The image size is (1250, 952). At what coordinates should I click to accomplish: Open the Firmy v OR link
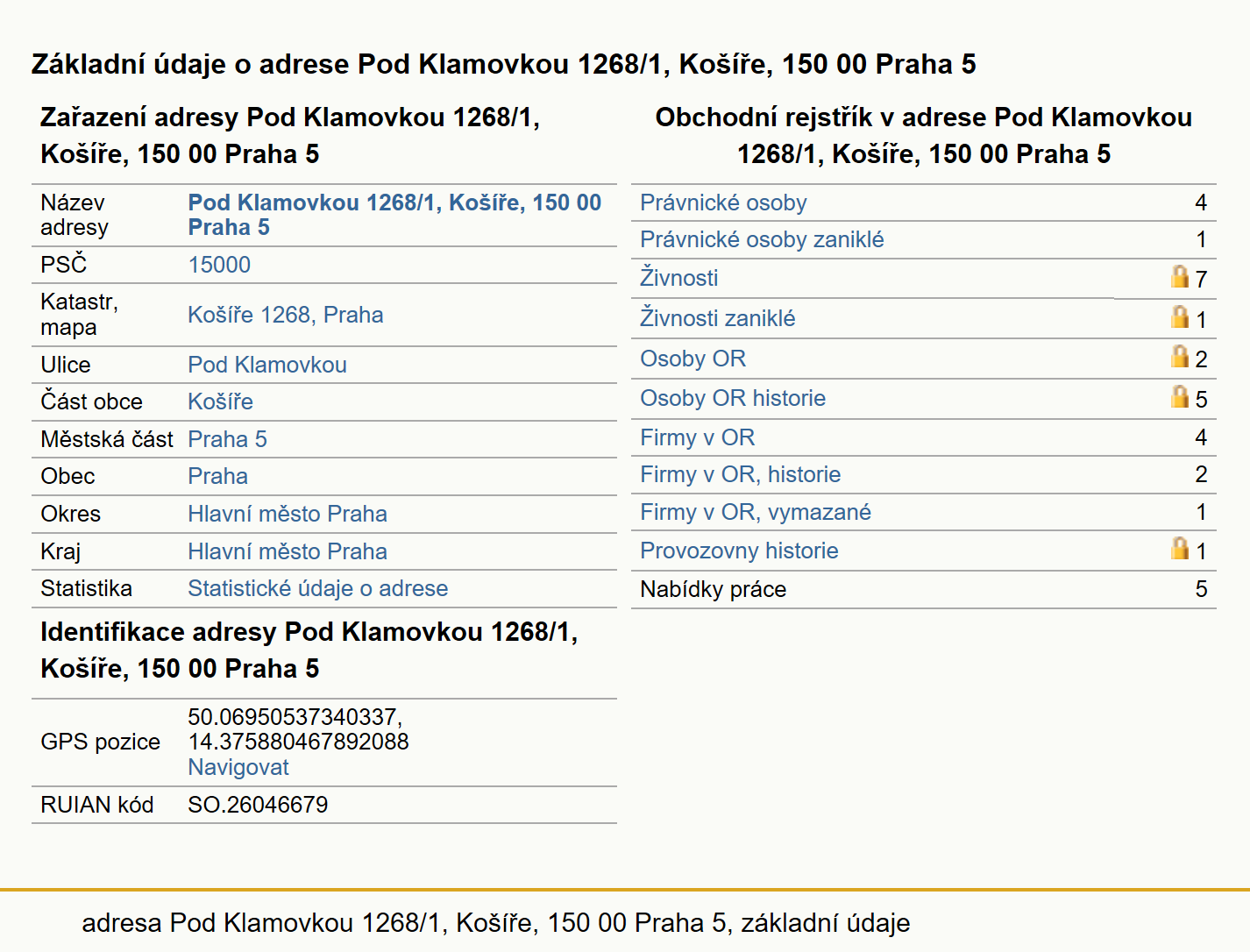point(697,437)
